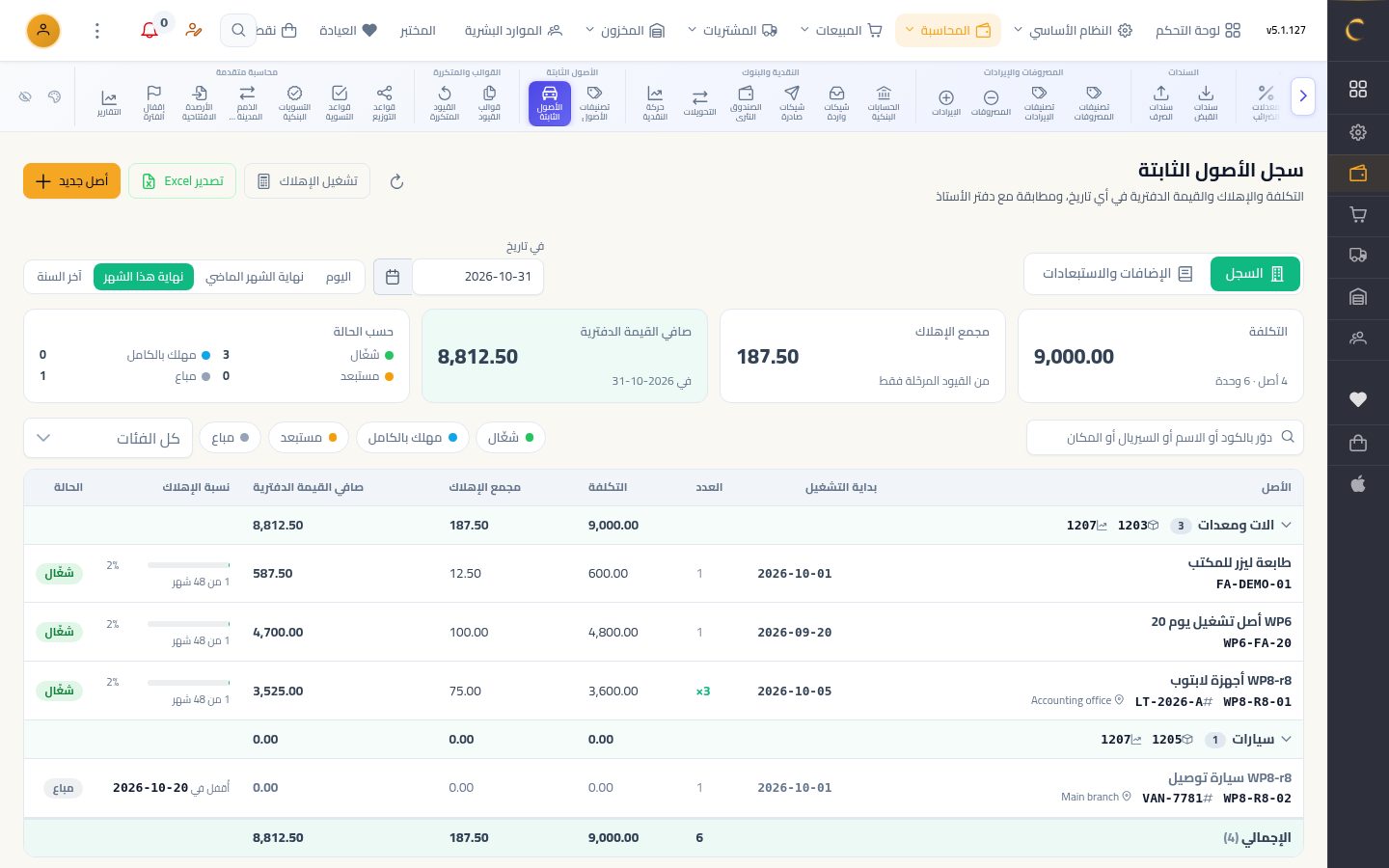The image size is (1389, 868).
Task: Collapse the الات ومعدات asset group
Action: (x=1286, y=526)
